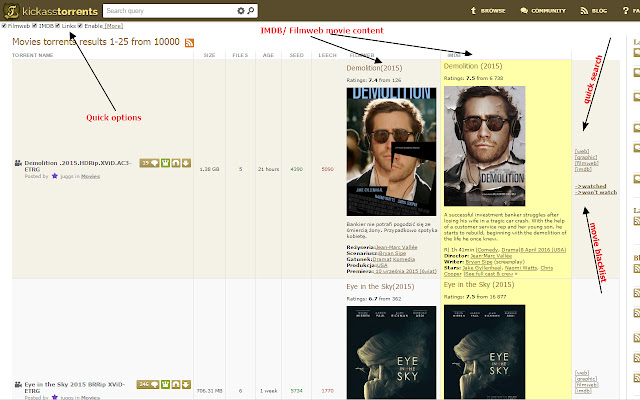Focus the Search query field
The height and width of the screenshot is (400, 640).
click(x=169, y=11)
